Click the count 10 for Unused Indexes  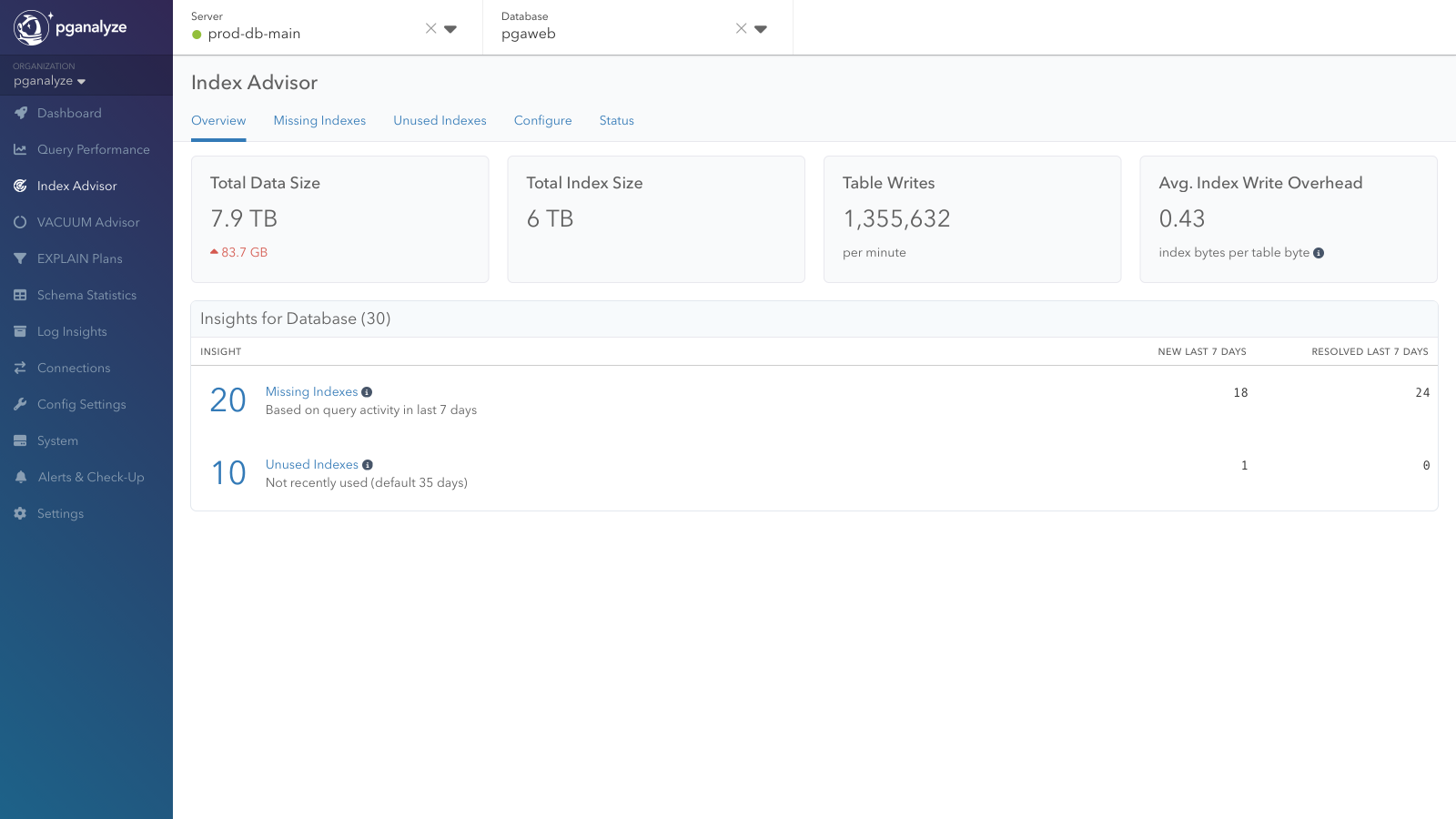pyautogui.click(x=228, y=473)
